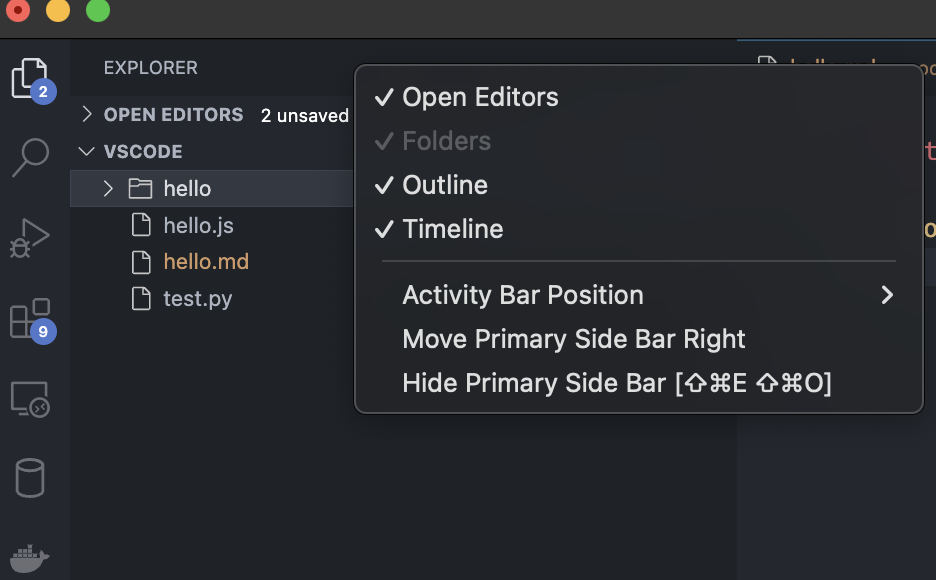Click the greyed-out Folders menu entry
936x580 pixels.
pyautogui.click(x=639, y=141)
